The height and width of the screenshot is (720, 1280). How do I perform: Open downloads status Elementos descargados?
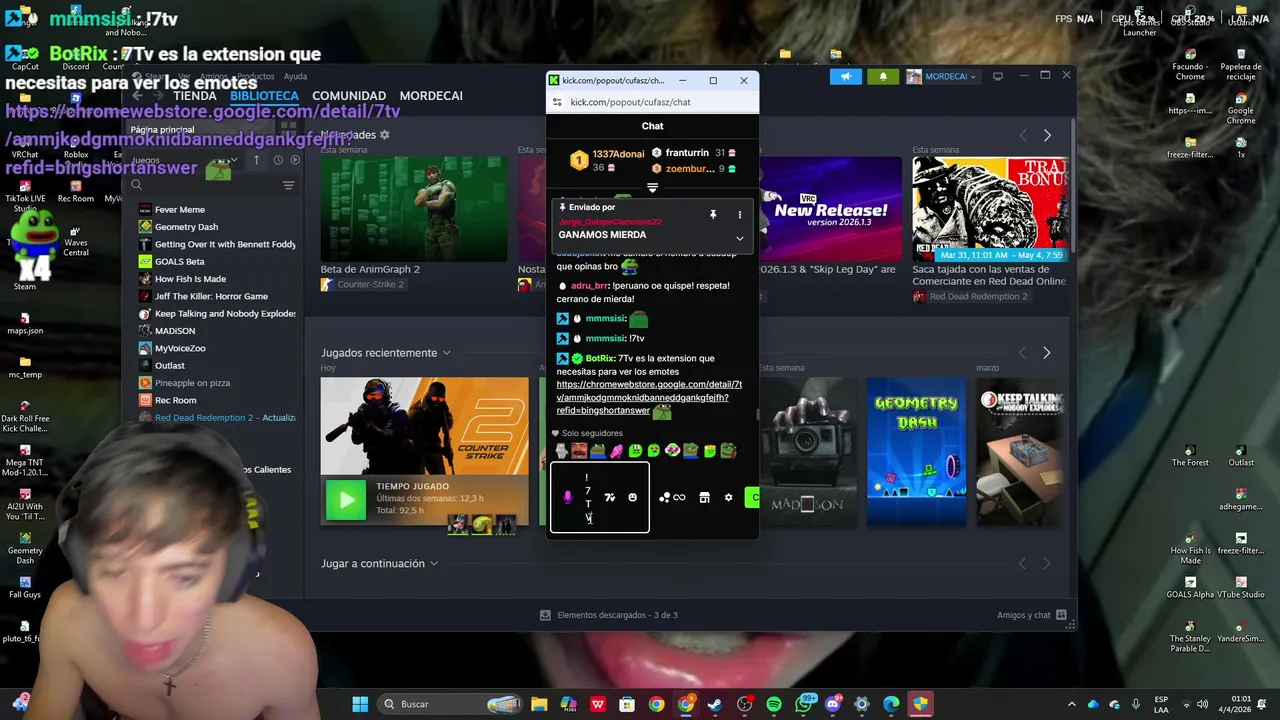608,615
